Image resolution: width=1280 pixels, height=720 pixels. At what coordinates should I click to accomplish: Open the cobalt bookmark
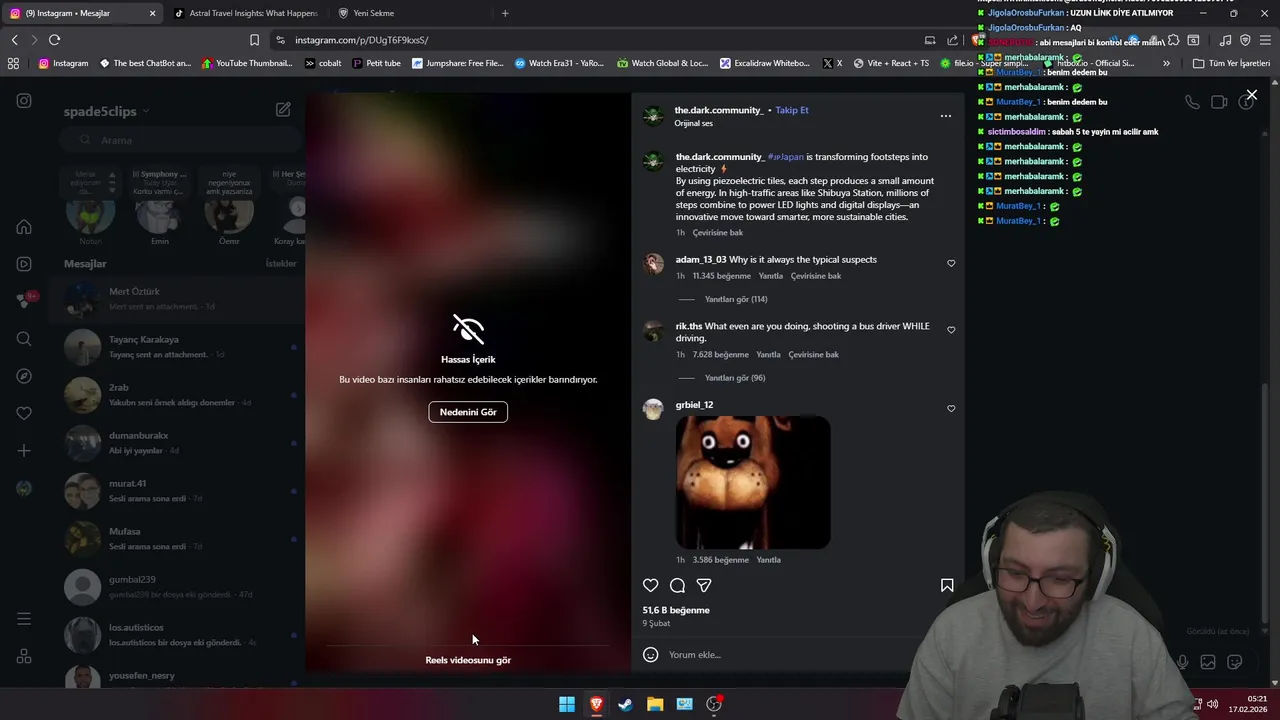(x=323, y=63)
